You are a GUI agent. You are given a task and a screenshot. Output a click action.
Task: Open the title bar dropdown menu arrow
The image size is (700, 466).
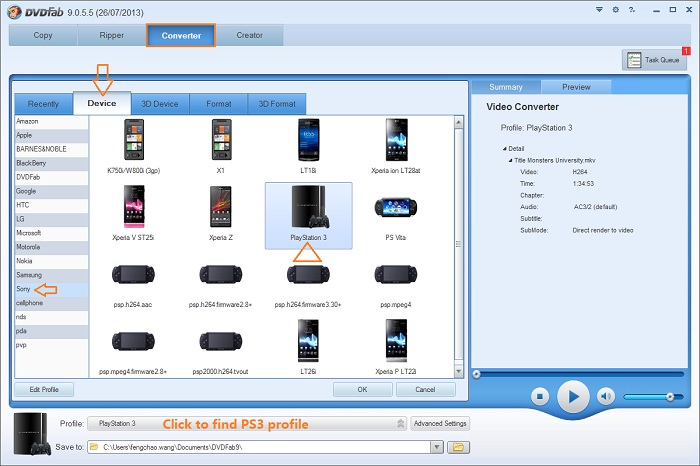(x=599, y=9)
